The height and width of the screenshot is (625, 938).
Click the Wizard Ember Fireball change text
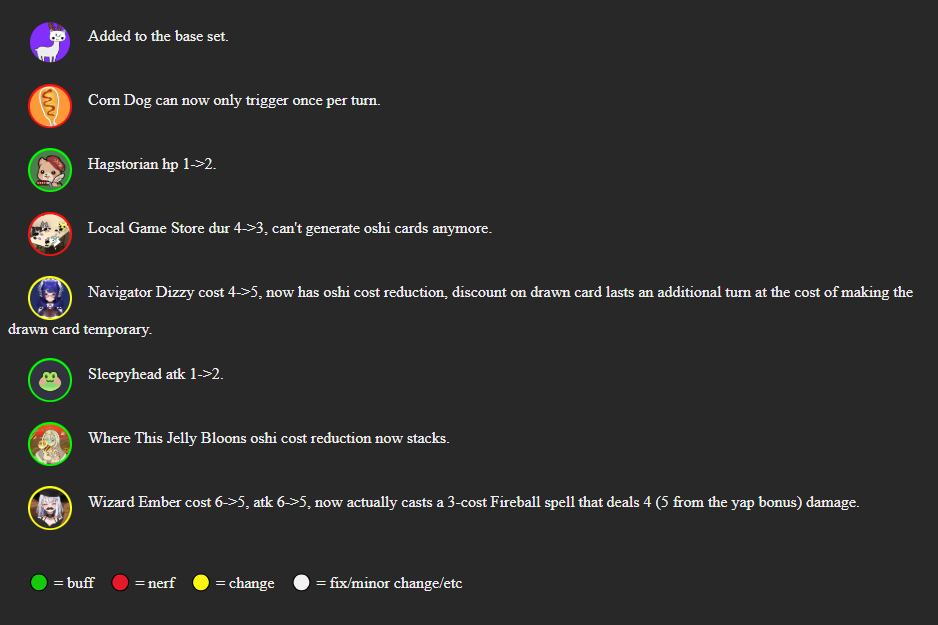473,502
